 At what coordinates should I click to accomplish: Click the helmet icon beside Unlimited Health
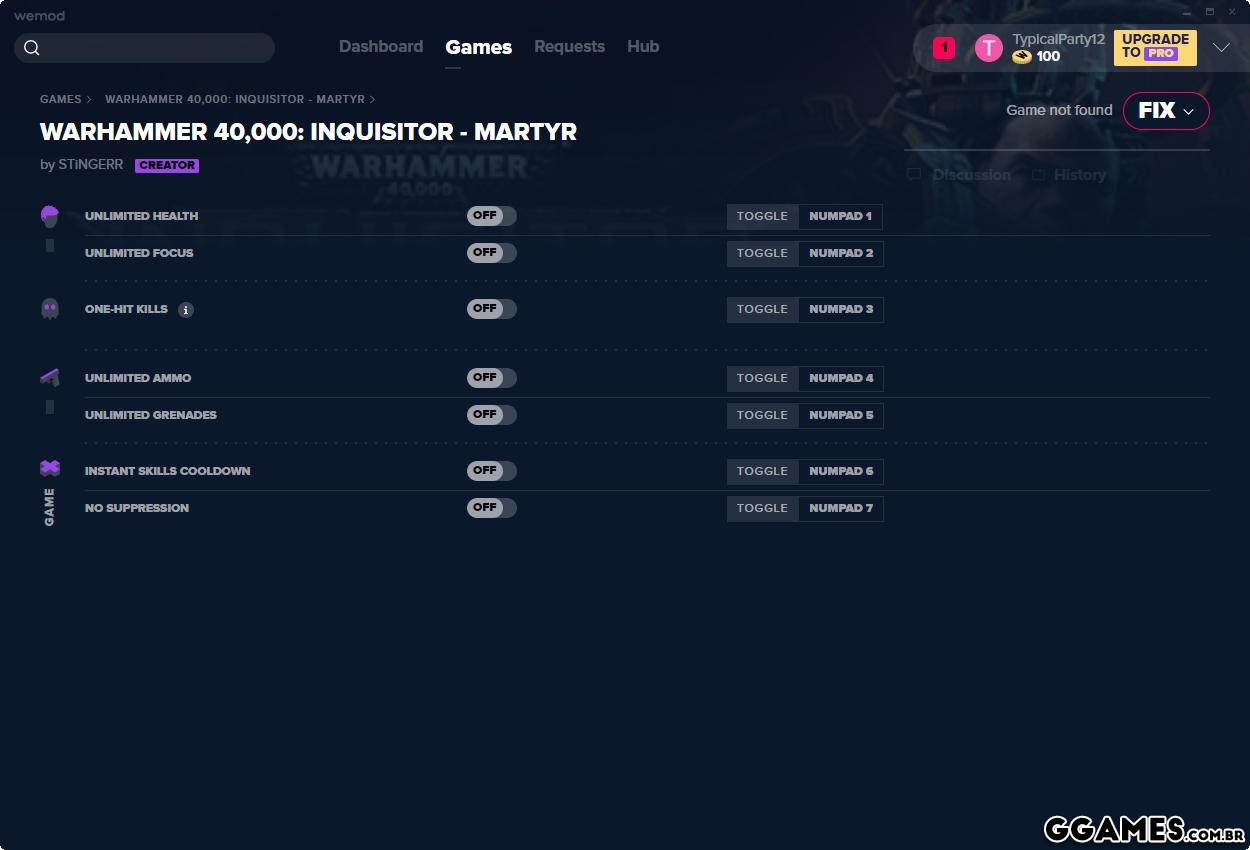pyautogui.click(x=50, y=216)
